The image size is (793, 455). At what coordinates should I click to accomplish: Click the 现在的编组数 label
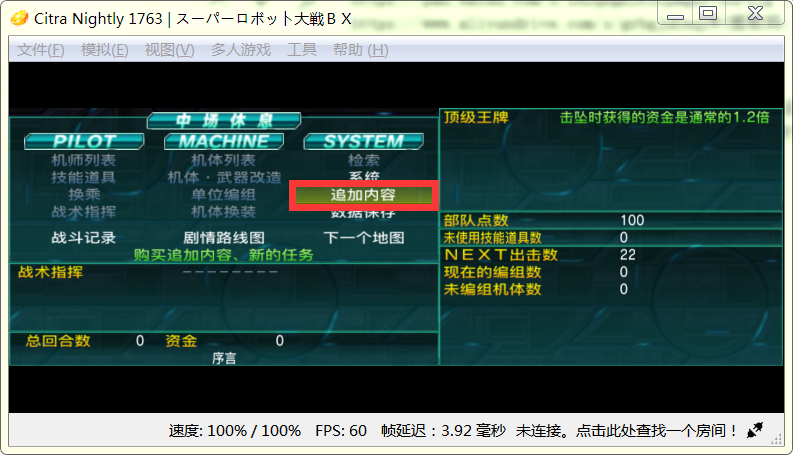pos(493,272)
